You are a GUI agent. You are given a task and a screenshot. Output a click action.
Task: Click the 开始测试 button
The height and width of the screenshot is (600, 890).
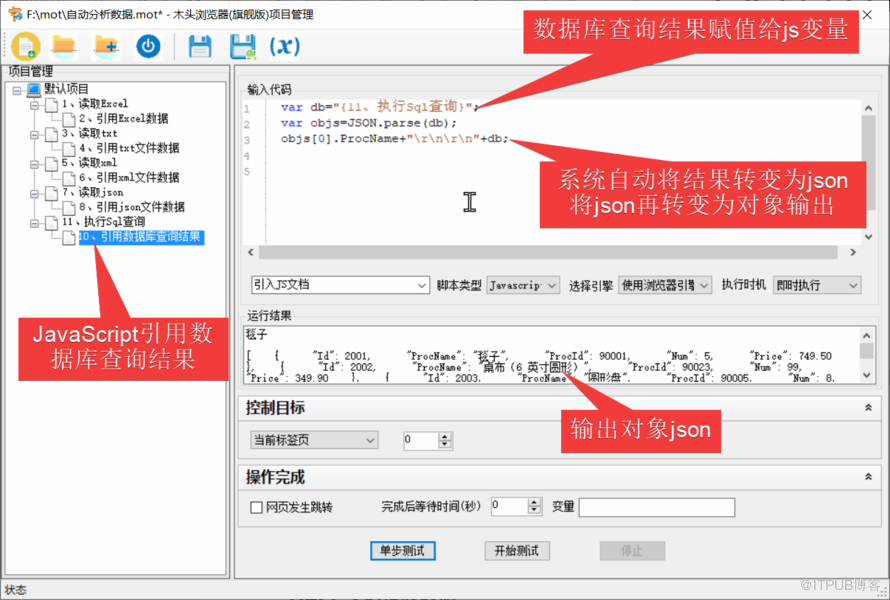pyautogui.click(x=517, y=551)
